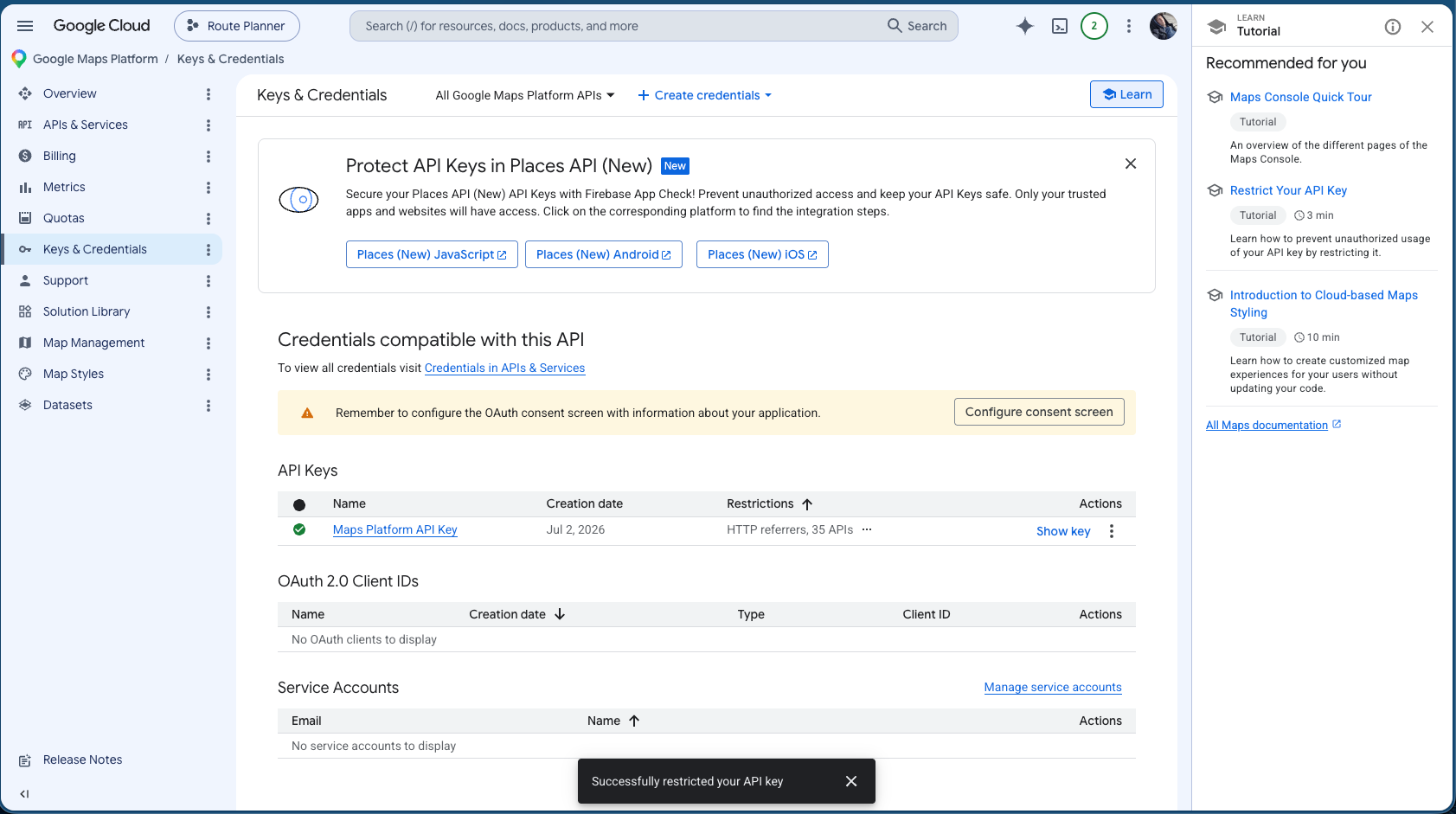Screen dimensions: 1456x814
Task: Click Google Maps Platform breadcrumb
Action: point(95,59)
